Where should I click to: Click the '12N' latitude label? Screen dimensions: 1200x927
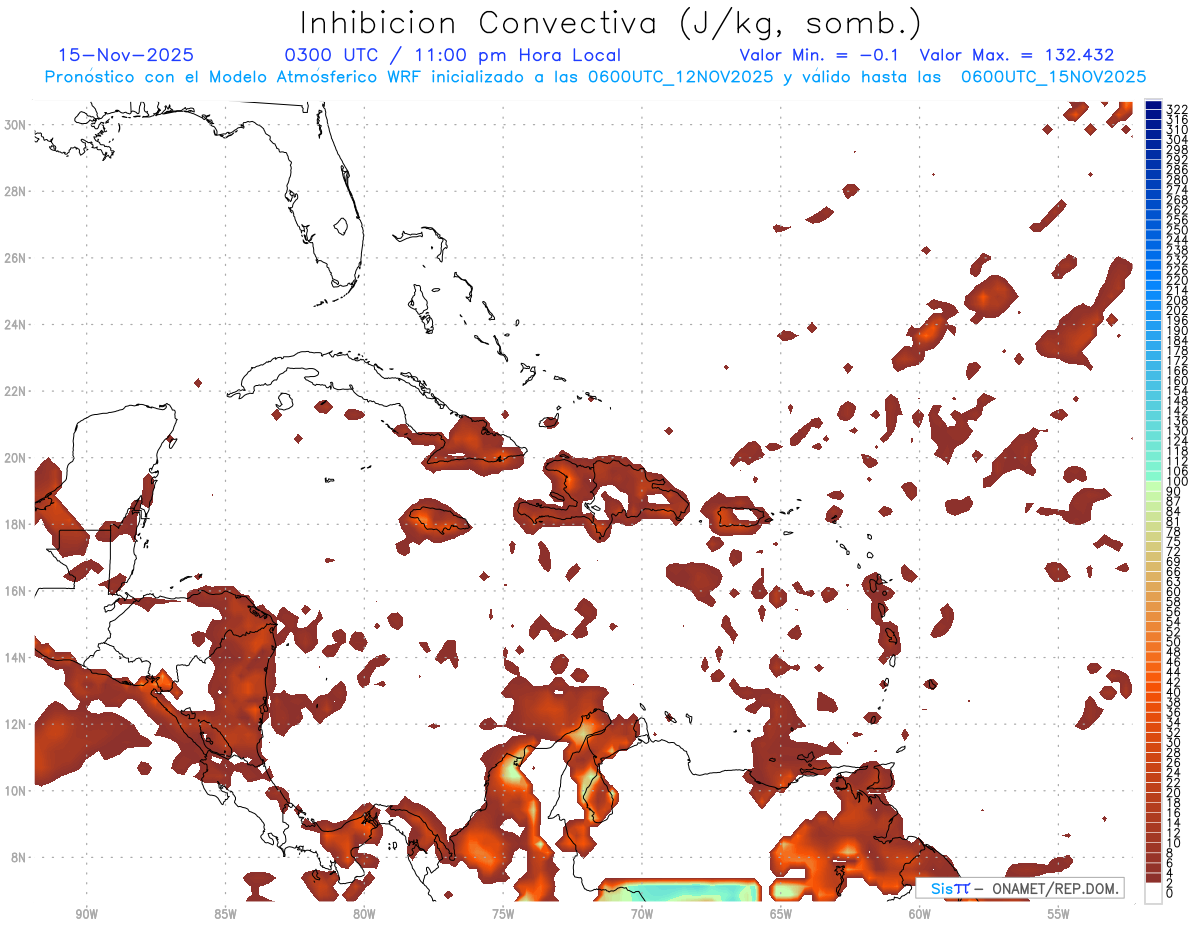point(15,724)
